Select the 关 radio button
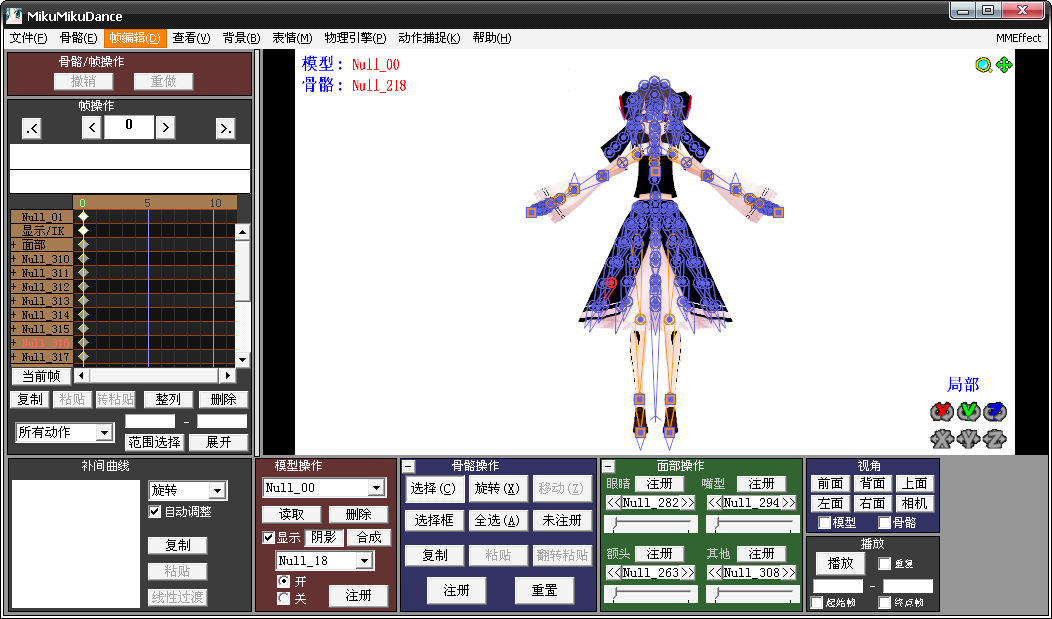The image size is (1052, 619). pyautogui.click(x=284, y=598)
